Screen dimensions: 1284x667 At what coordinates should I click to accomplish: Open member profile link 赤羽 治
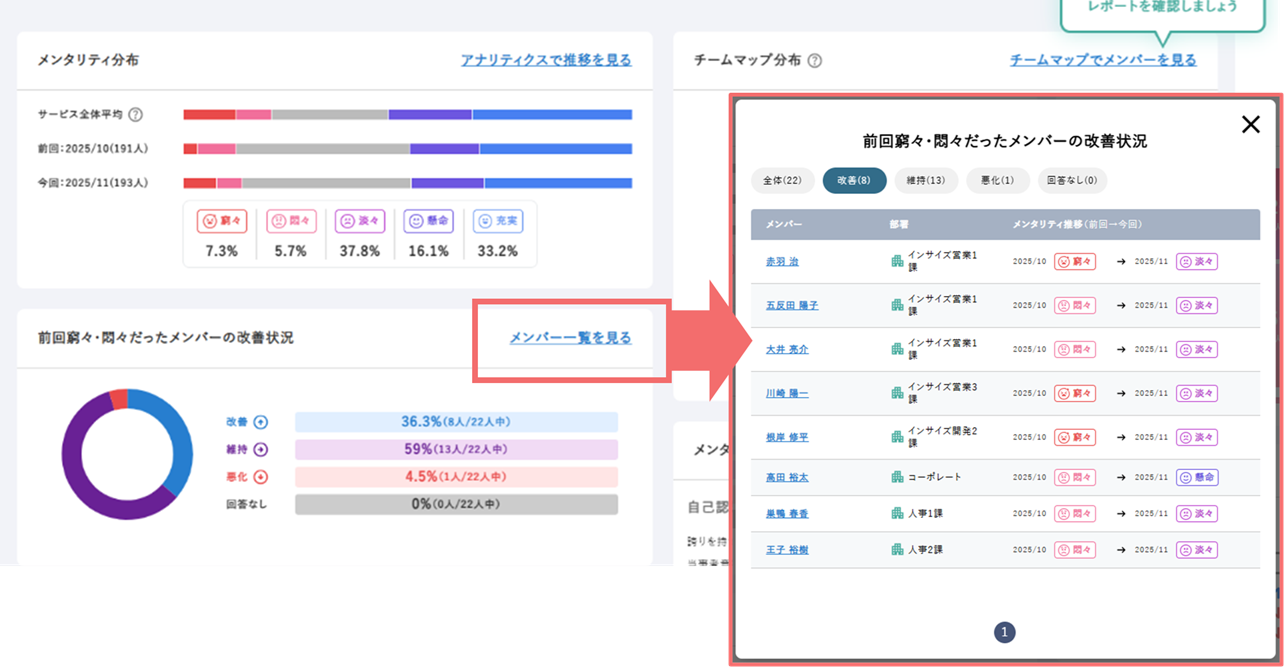tap(782, 261)
